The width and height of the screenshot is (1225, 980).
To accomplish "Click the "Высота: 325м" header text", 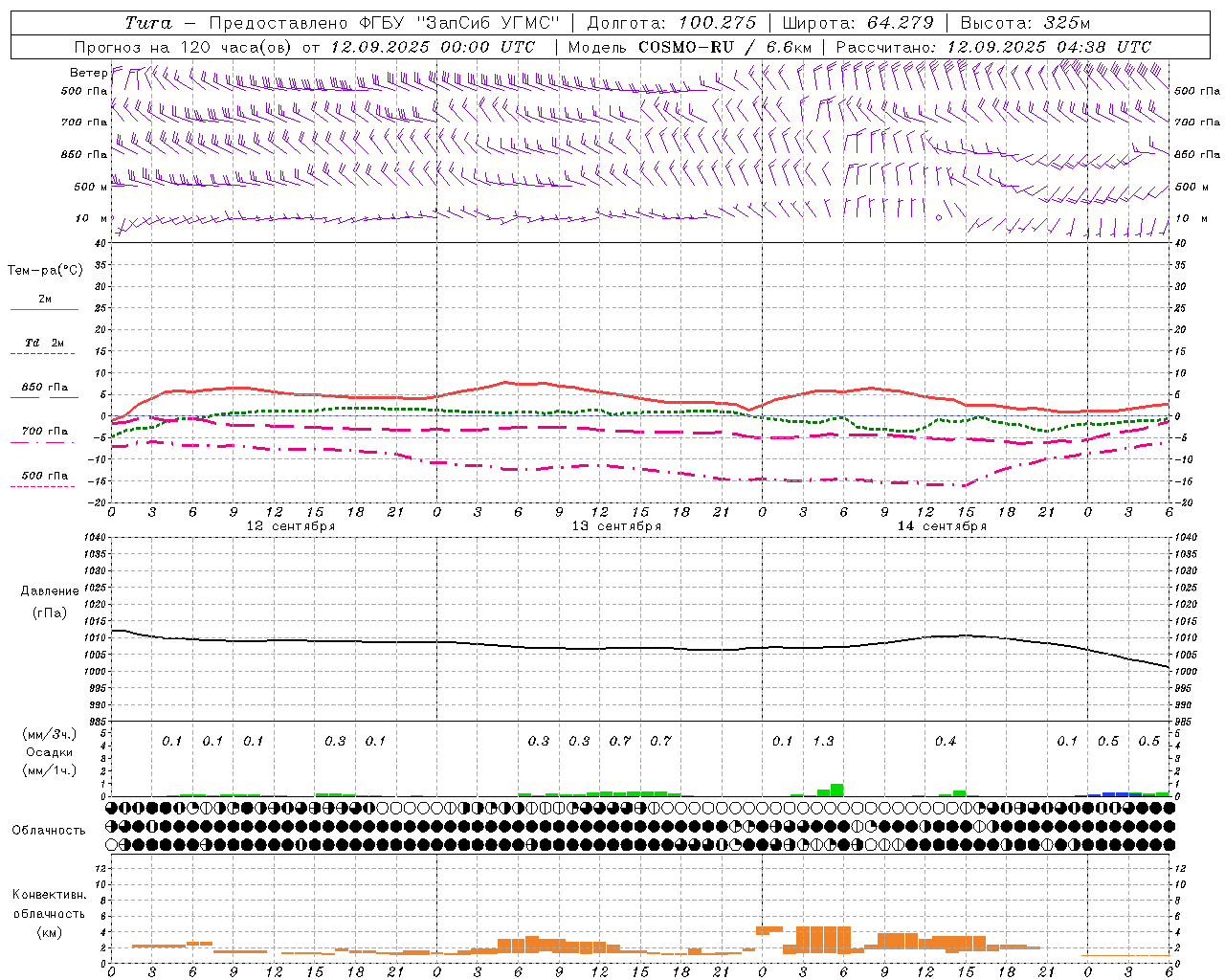I will [x=1025, y=23].
